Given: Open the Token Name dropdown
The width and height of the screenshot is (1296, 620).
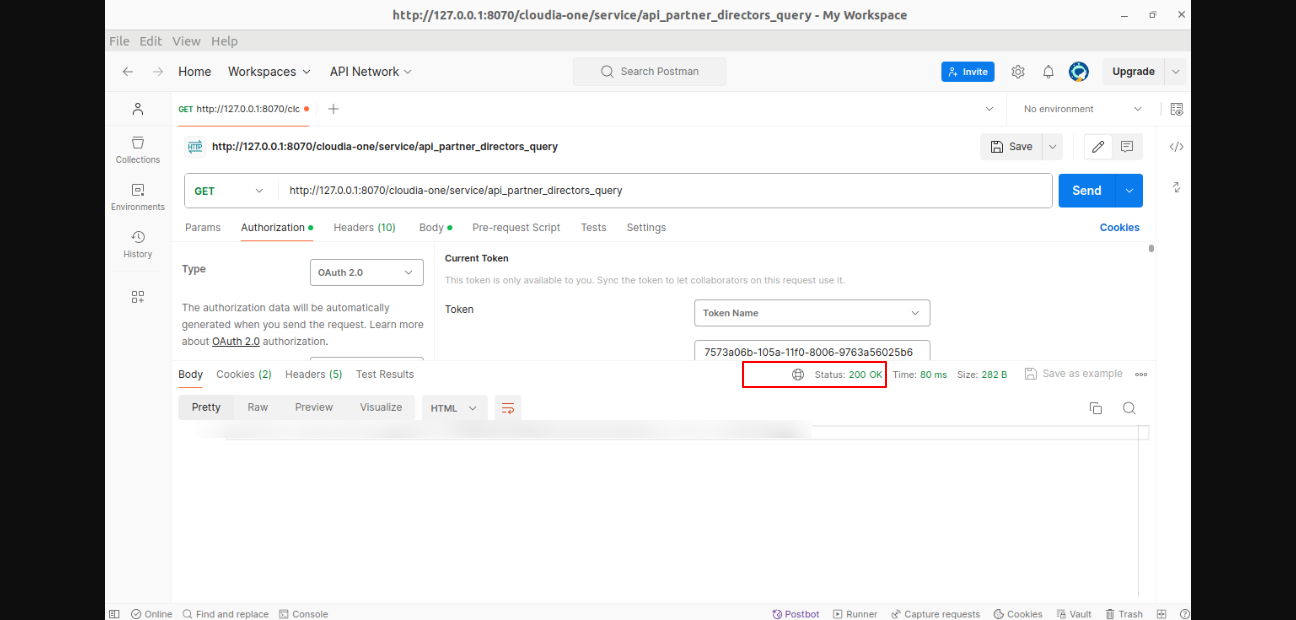Looking at the screenshot, I should click(812, 313).
